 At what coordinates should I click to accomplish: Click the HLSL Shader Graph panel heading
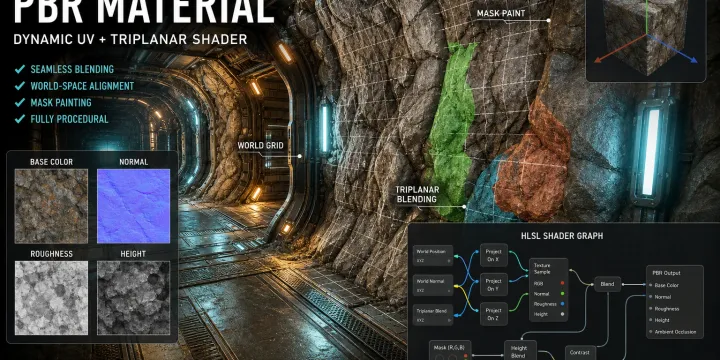562,236
